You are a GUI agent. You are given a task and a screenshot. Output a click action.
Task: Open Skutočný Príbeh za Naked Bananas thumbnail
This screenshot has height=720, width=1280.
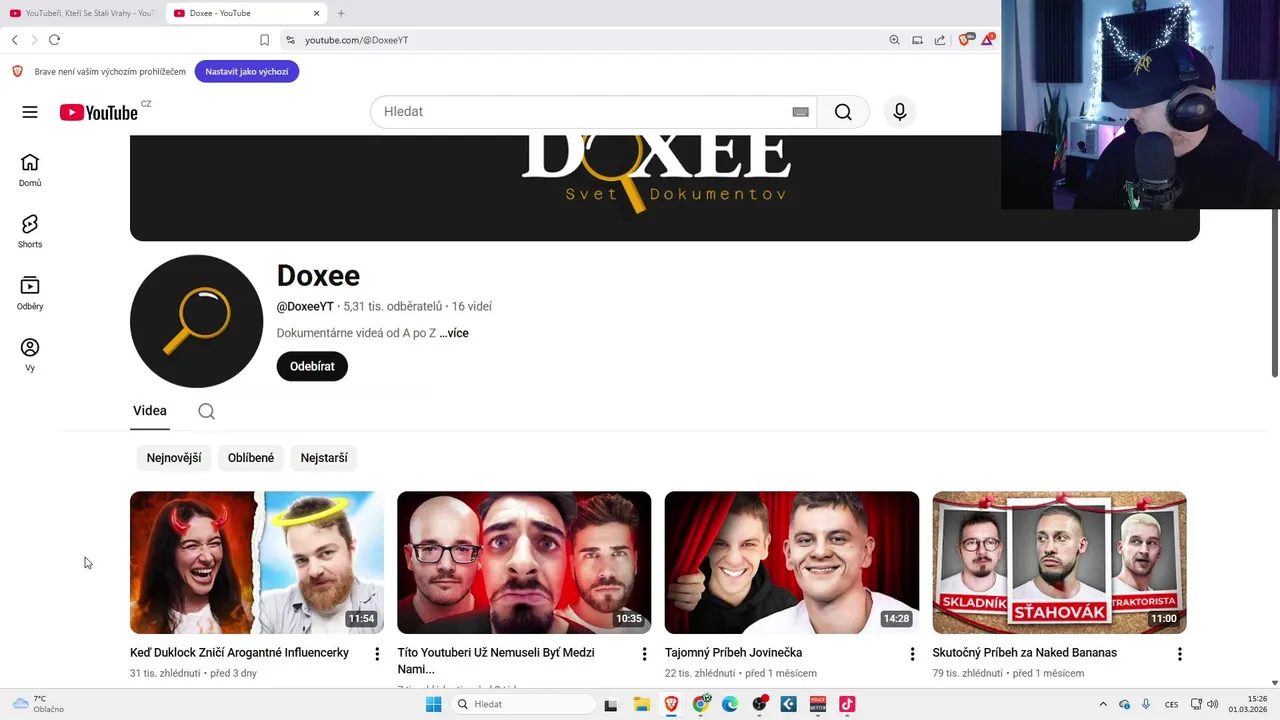click(x=1059, y=562)
